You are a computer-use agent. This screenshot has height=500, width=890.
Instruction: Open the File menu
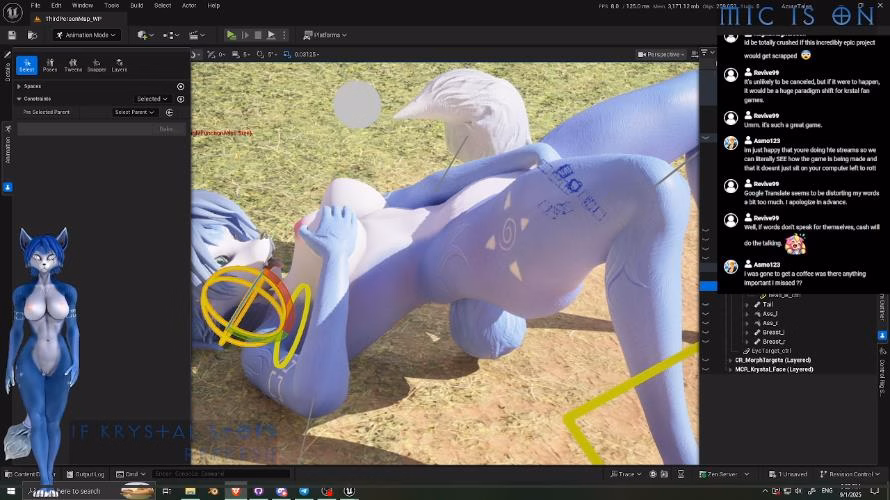(35, 5)
